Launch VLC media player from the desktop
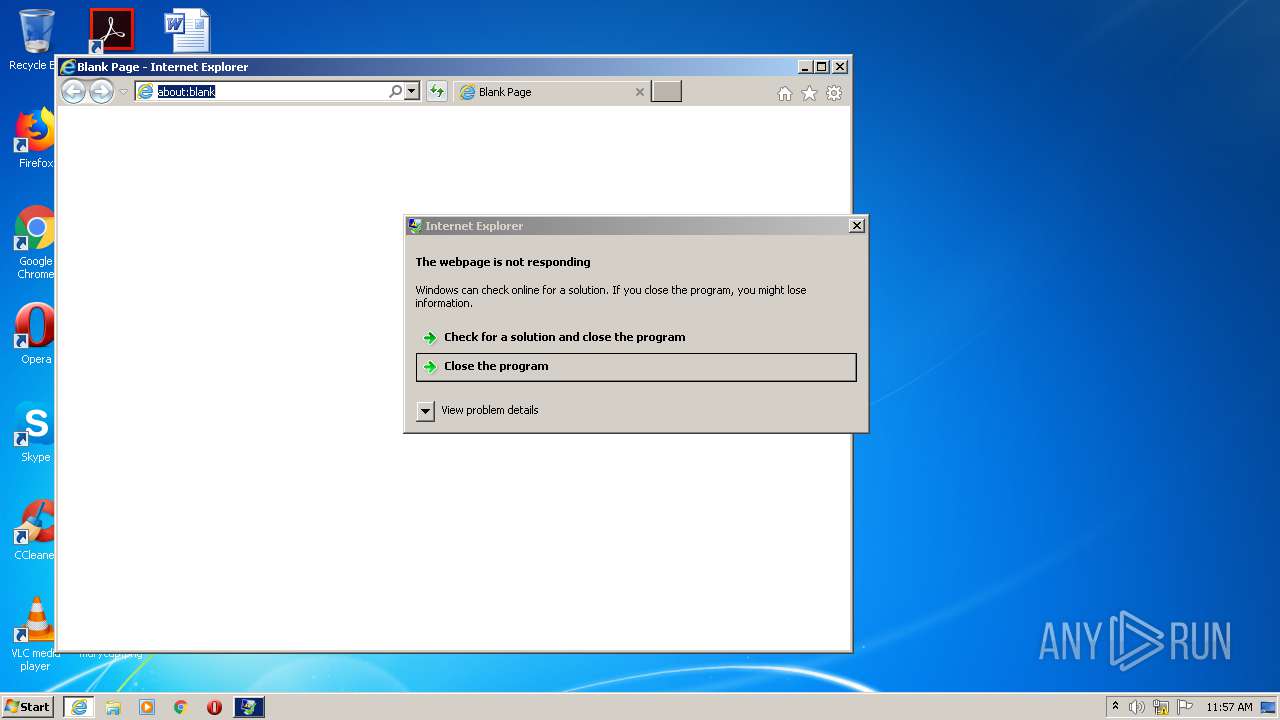Image resolution: width=1280 pixels, height=720 pixels. (x=36, y=634)
